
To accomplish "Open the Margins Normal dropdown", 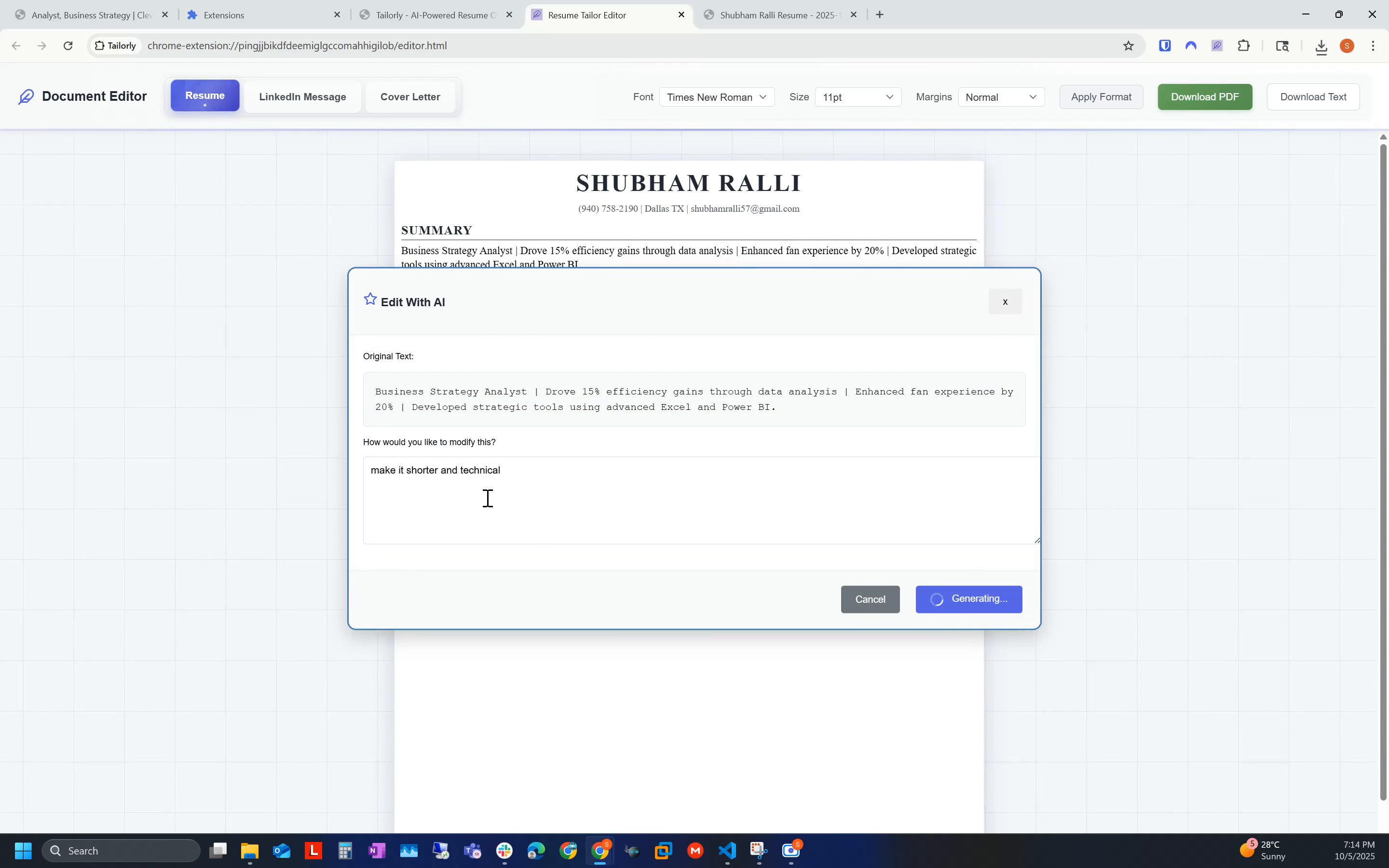I will 1002,97.
